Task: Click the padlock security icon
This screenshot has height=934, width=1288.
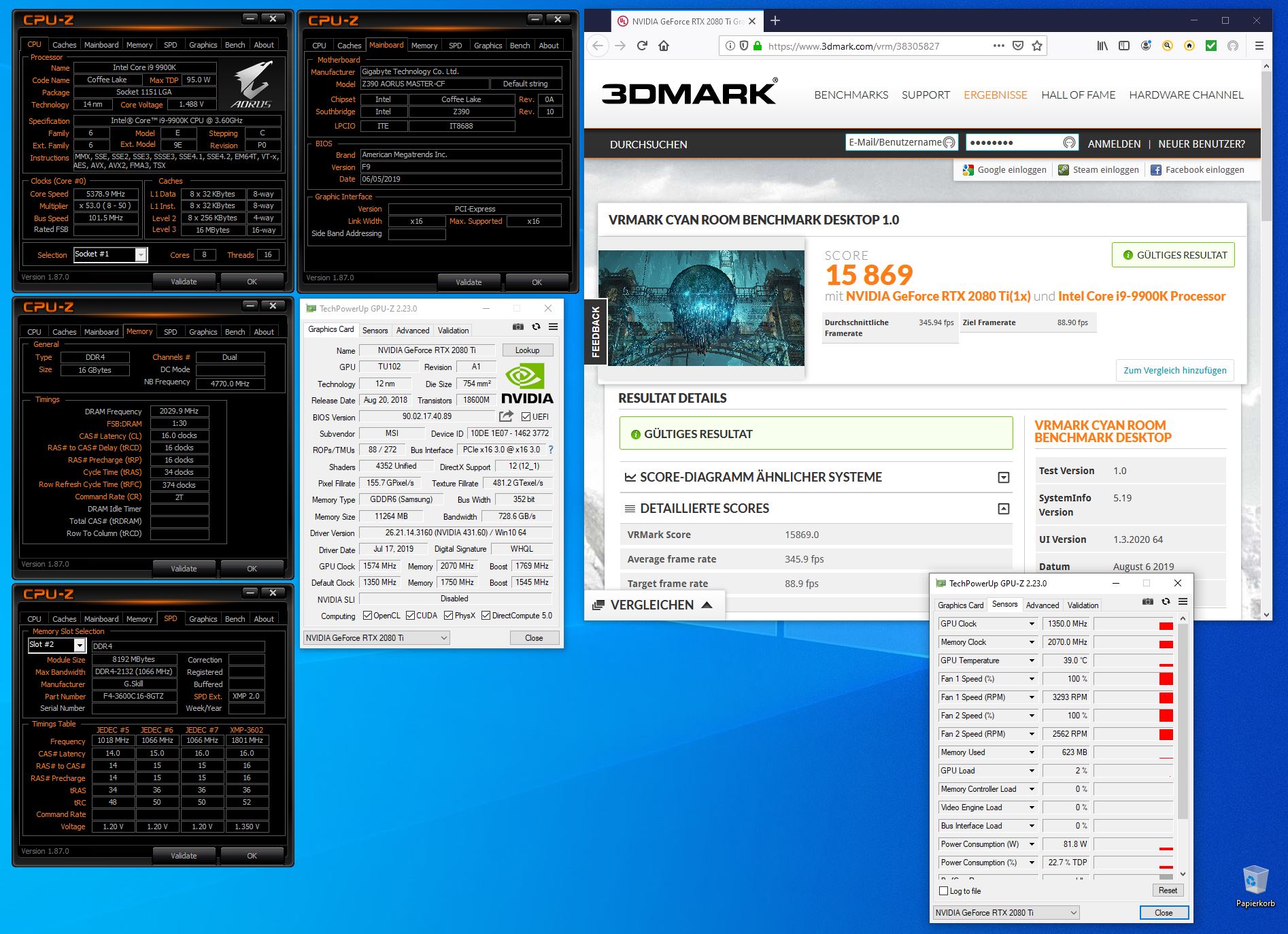Action: 758,46
